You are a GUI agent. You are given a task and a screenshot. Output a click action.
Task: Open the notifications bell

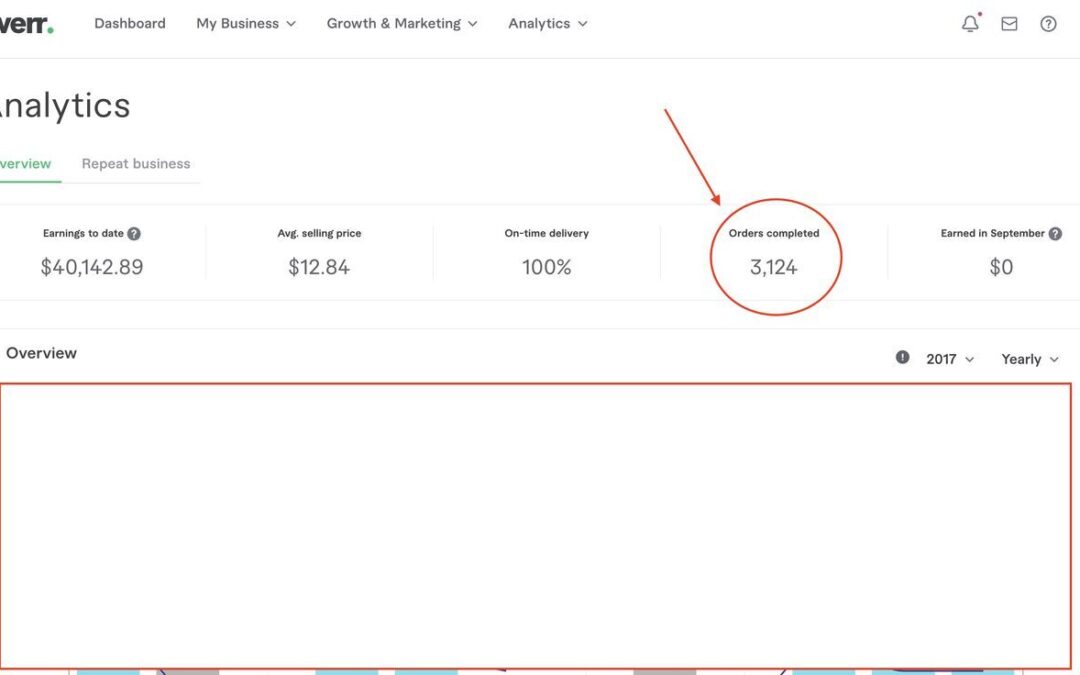tap(970, 24)
